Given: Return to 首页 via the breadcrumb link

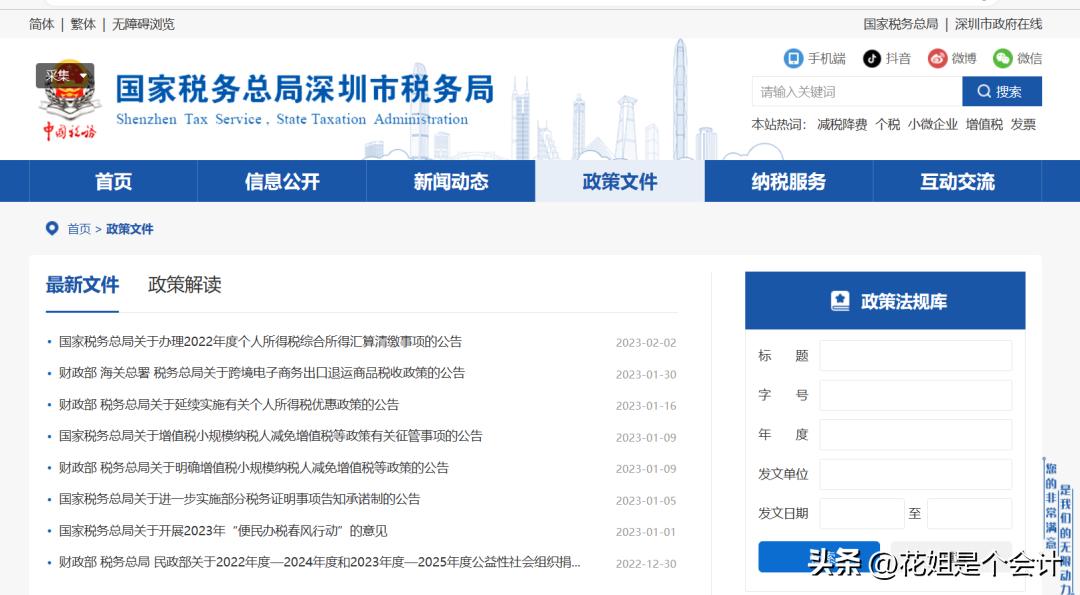Looking at the screenshot, I should [79, 228].
